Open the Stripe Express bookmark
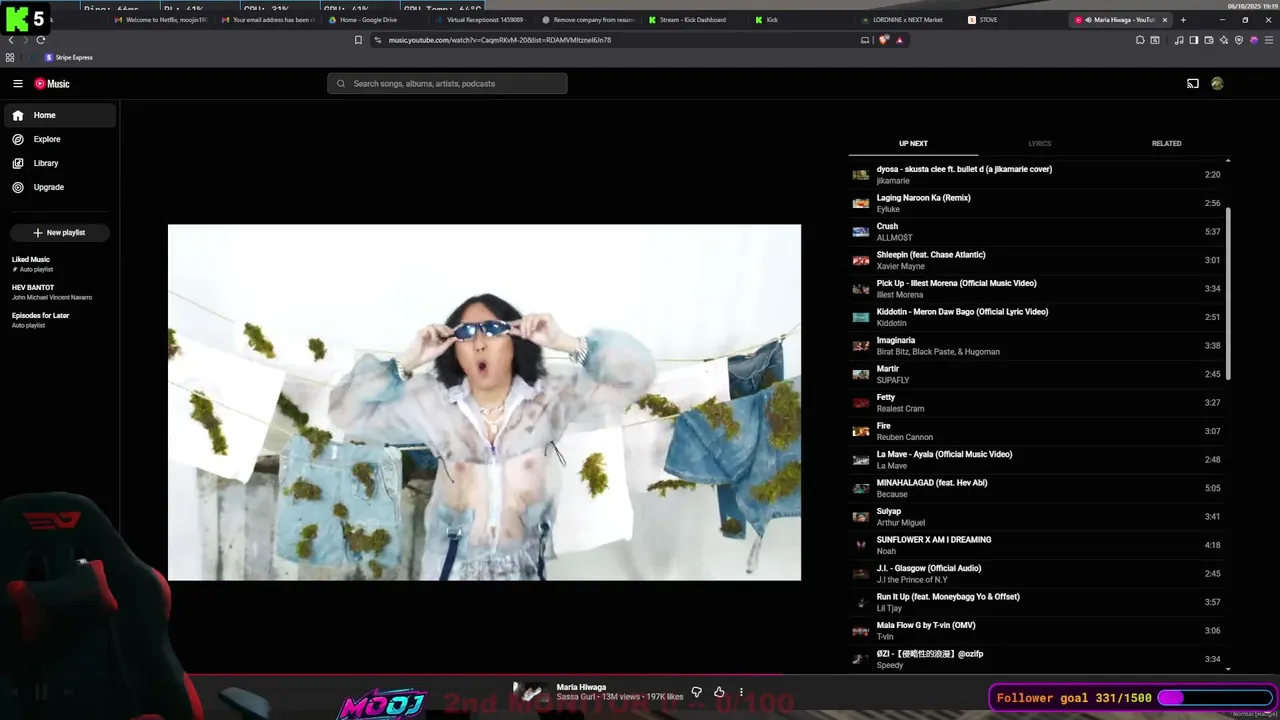This screenshot has height=720, width=1280. click(x=69, y=58)
